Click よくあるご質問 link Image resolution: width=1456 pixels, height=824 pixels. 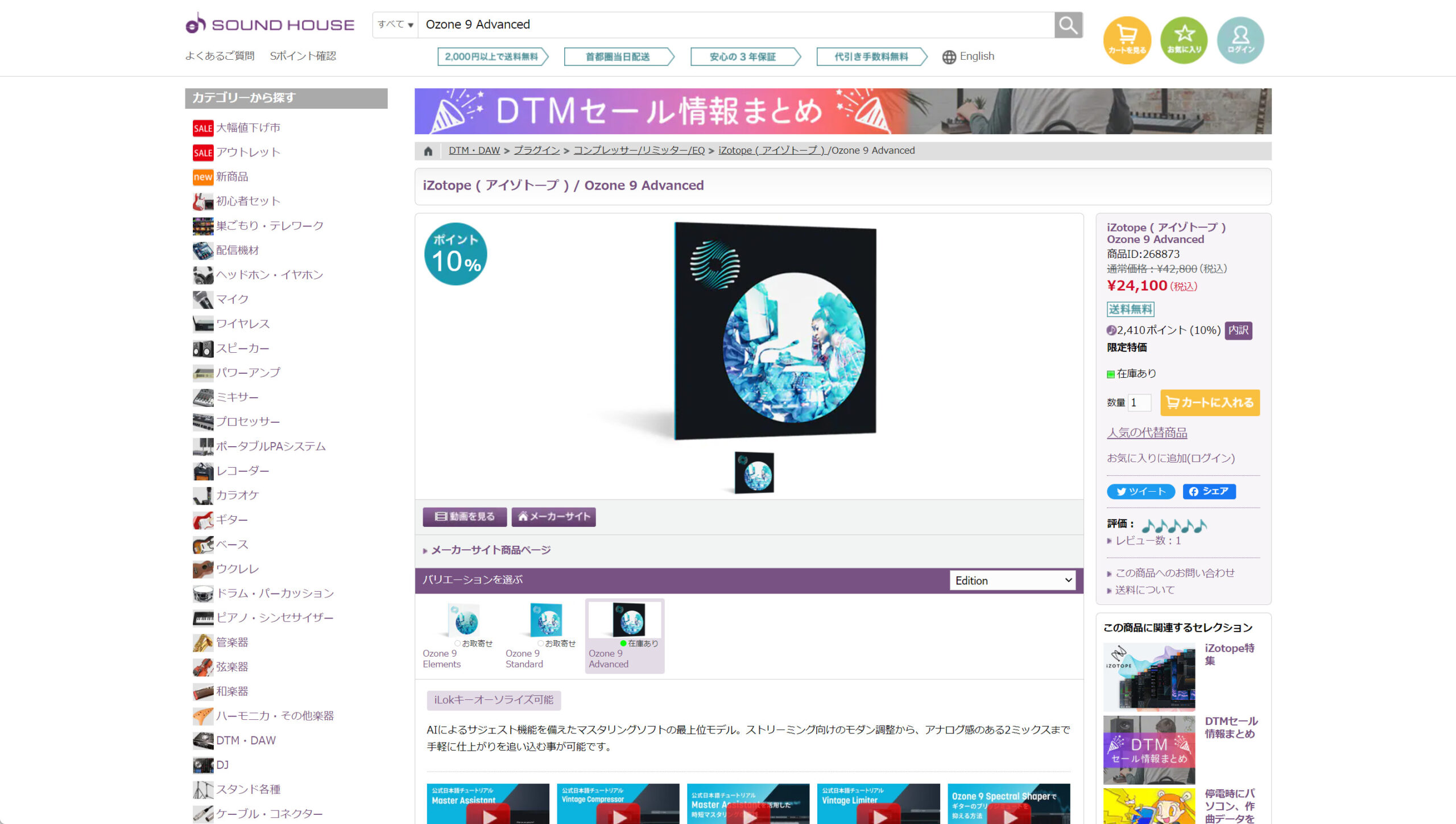(220, 56)
